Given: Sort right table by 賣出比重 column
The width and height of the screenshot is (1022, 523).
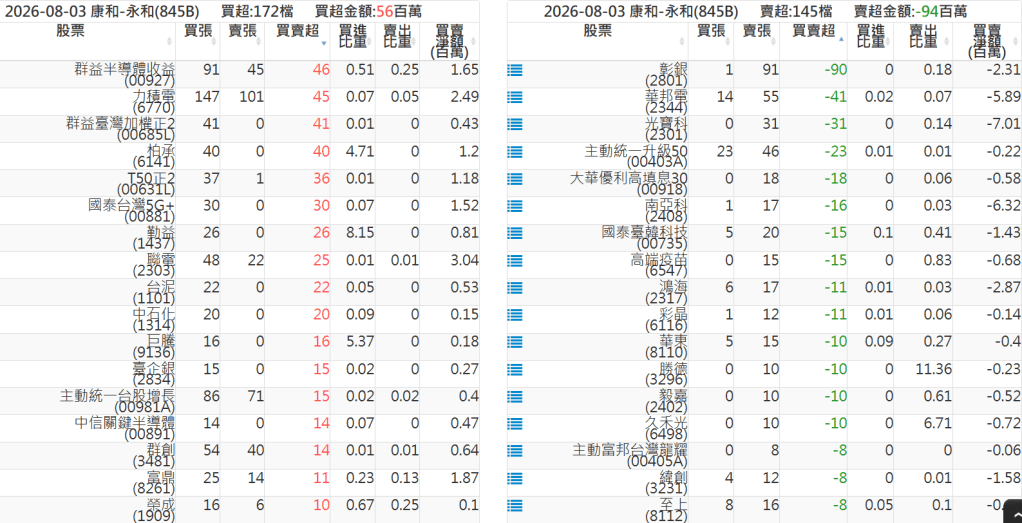Looking at the screenshot, I should [923, 42].
